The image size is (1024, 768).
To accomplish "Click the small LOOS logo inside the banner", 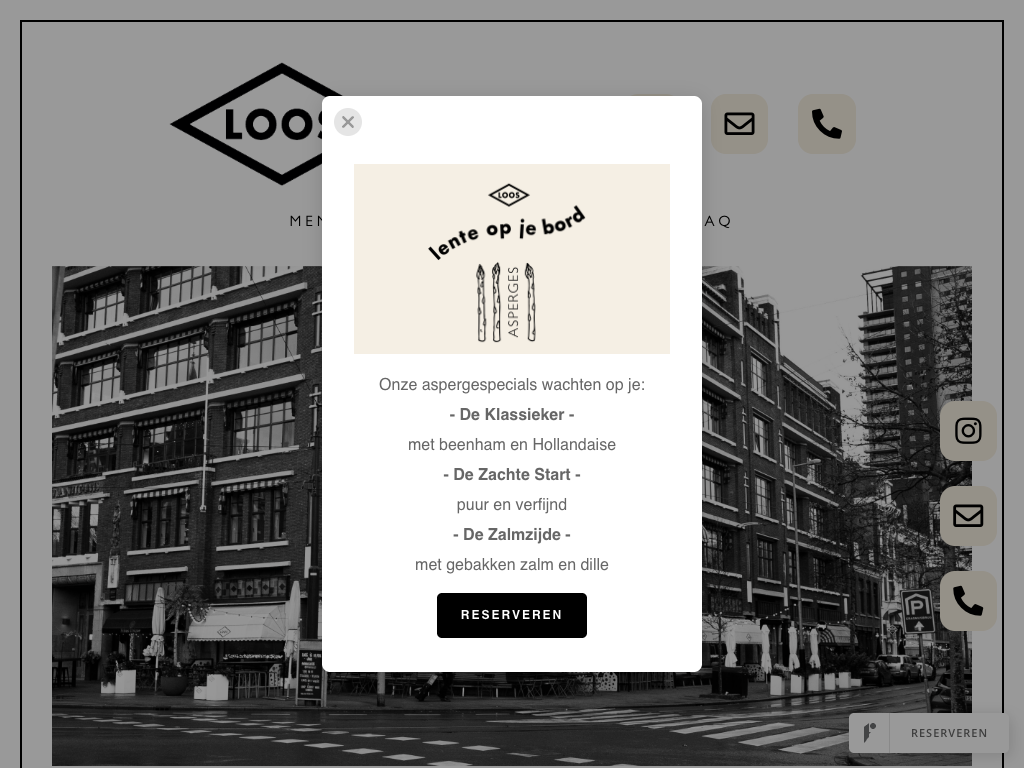I will click(x=509, y=195).
